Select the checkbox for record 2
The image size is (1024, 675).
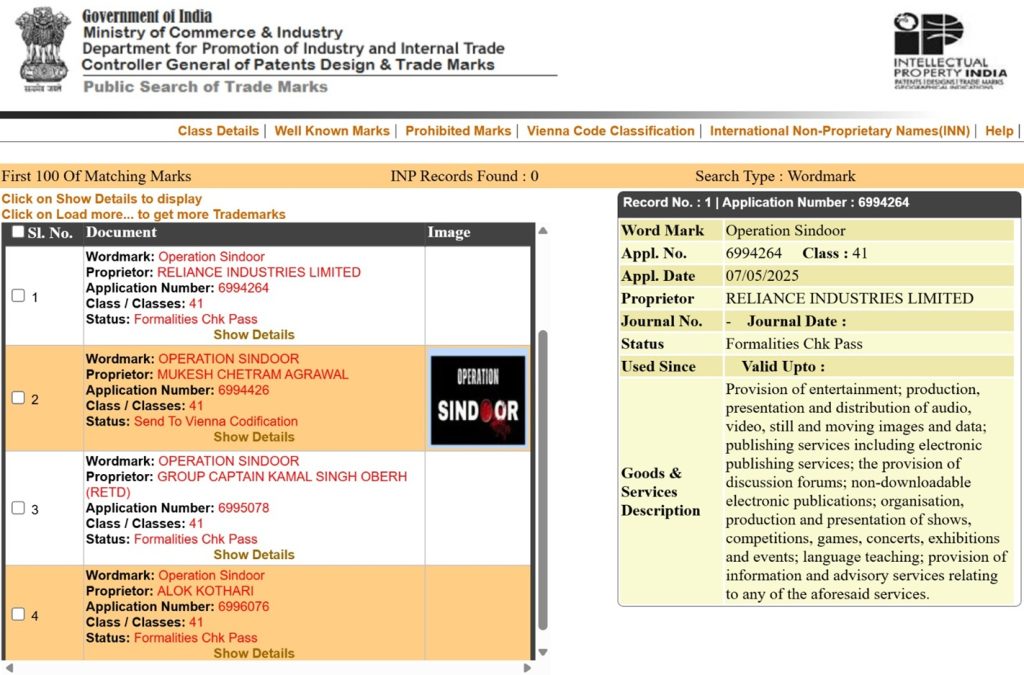point(18,398)
